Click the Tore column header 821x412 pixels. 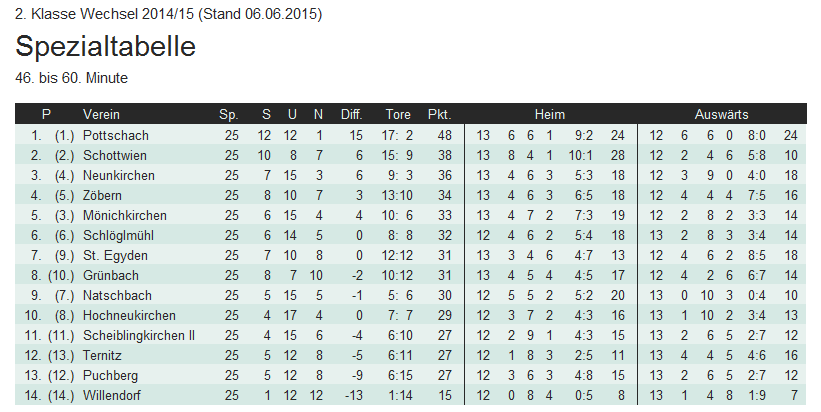tap(398, 114)
